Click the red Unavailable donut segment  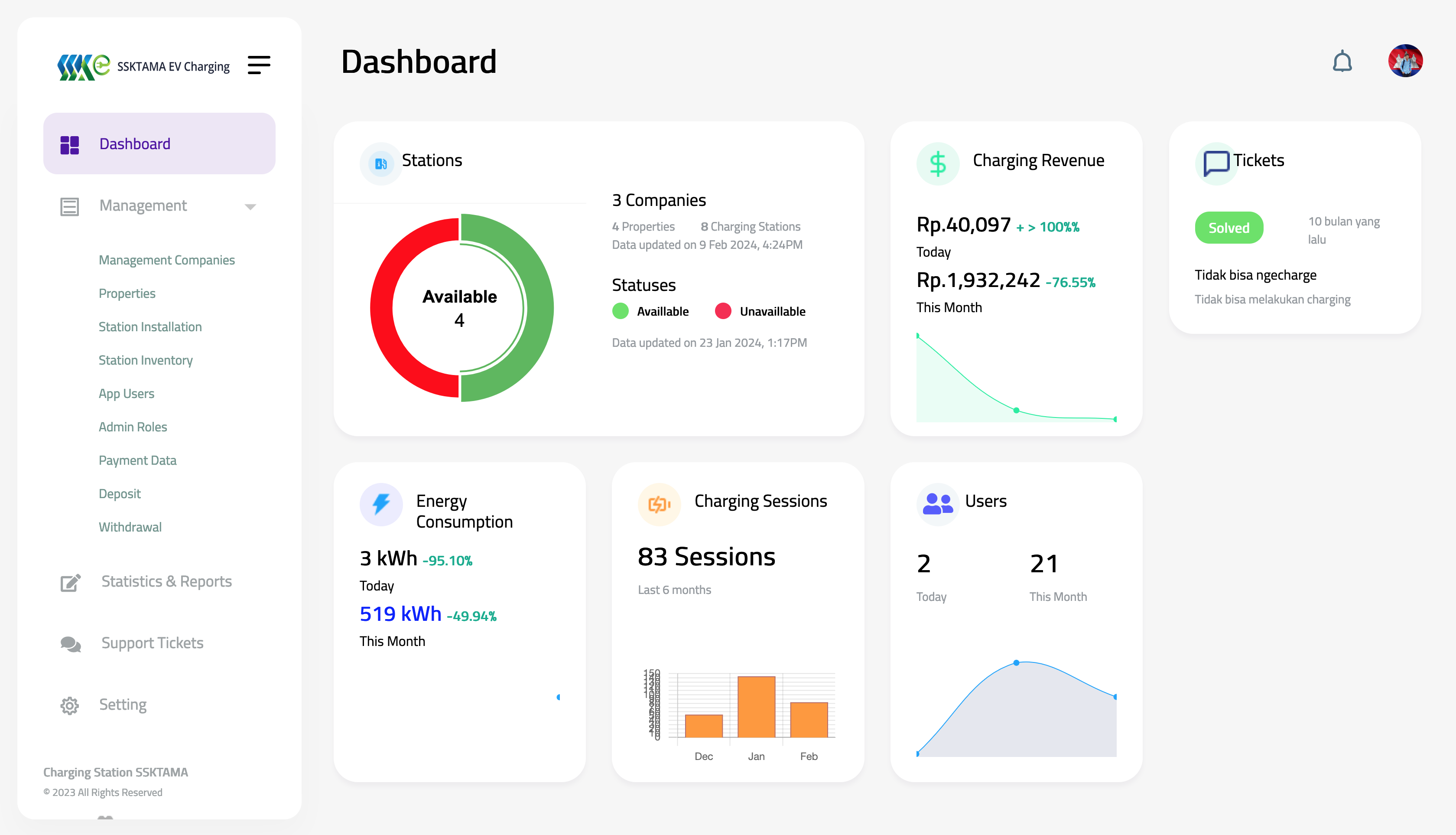382,307
